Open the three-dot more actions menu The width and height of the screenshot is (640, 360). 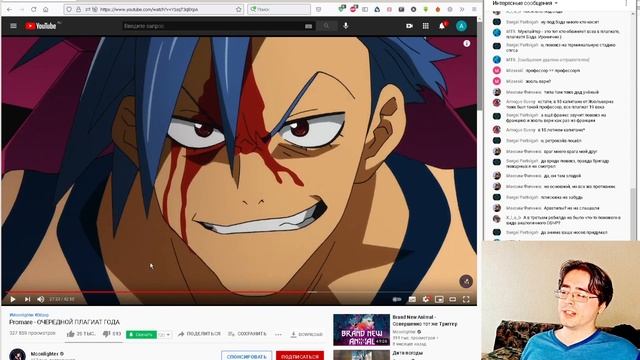(x=278, y=334)
